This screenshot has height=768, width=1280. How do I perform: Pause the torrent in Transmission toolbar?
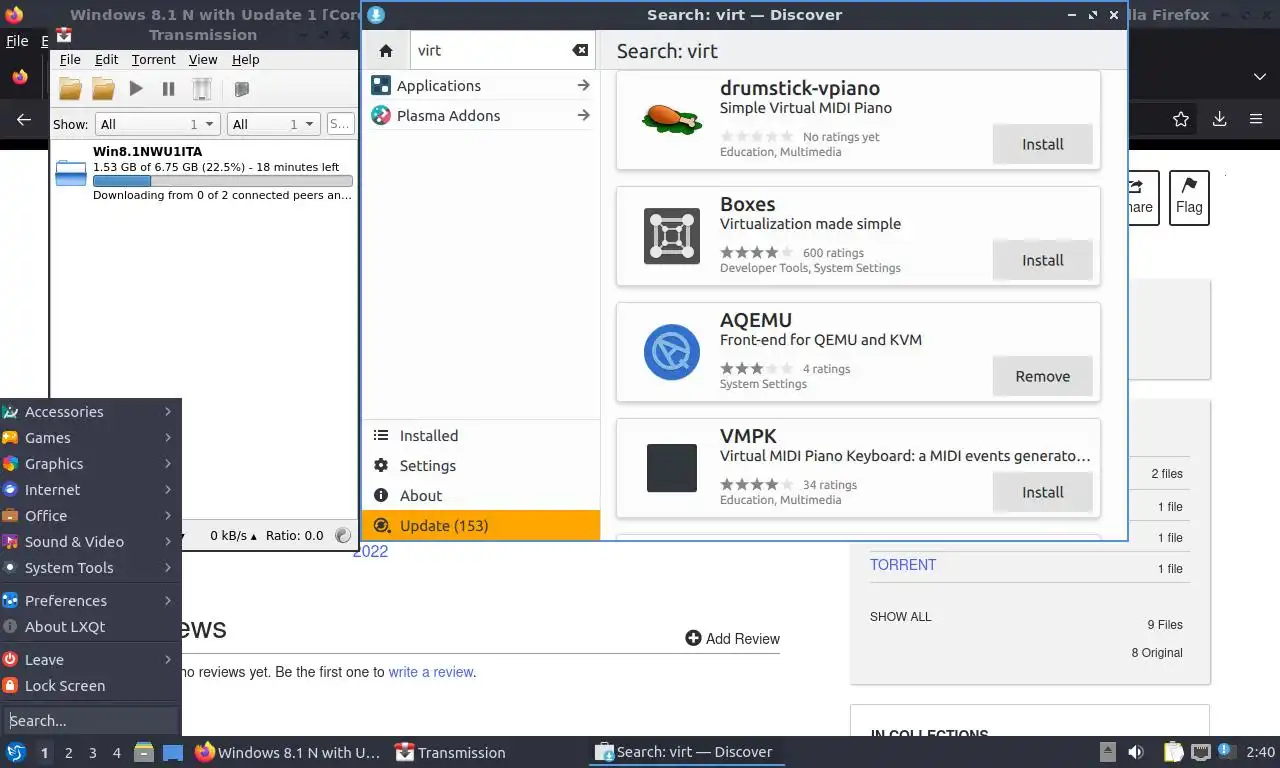point(169,89)
